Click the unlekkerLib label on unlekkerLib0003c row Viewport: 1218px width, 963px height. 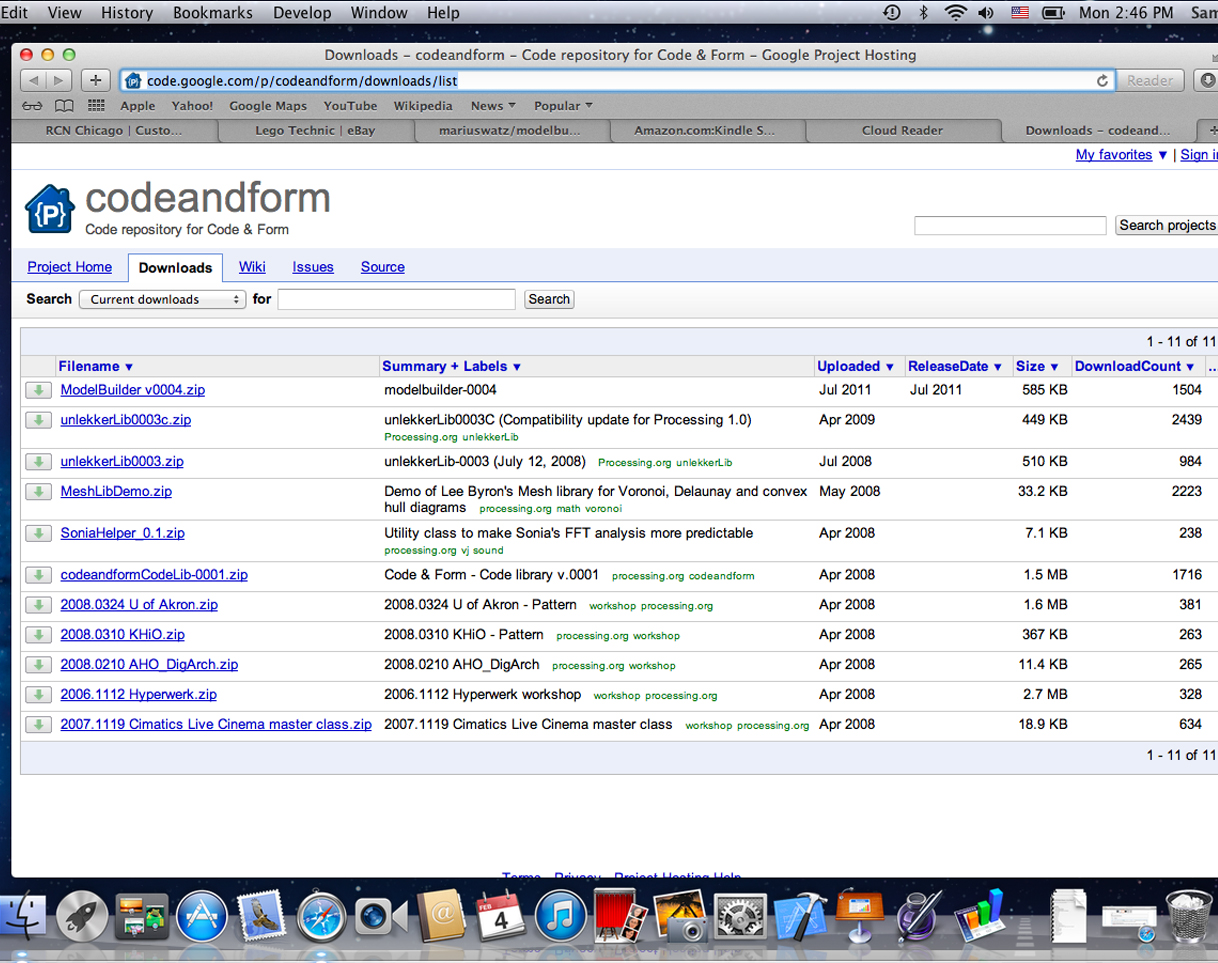point(490,437)
